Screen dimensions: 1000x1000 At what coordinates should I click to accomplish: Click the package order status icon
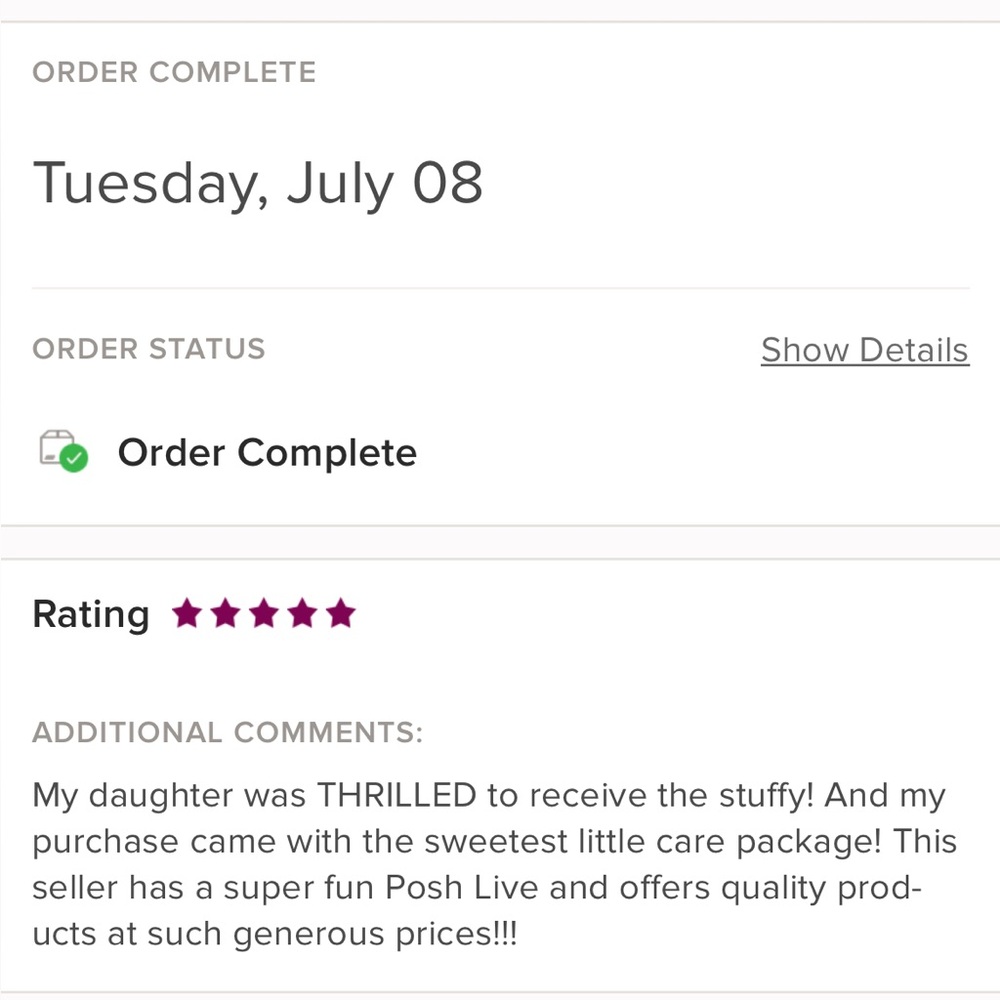[57, 447]
